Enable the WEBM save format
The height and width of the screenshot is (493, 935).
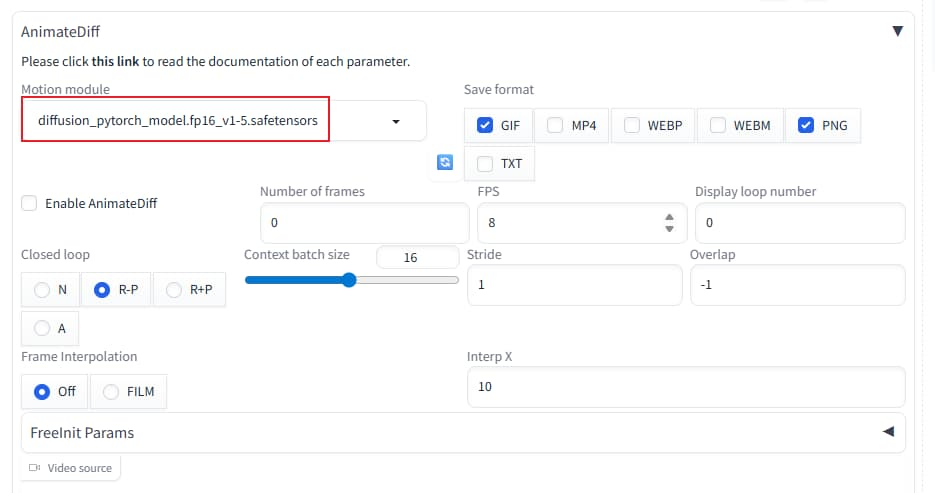coord(718,126)
